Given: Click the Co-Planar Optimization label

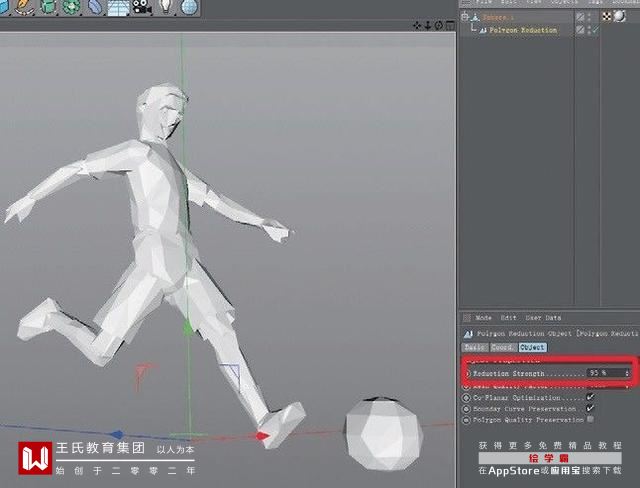Looking at the screenshot, I should tap(516, 397).
